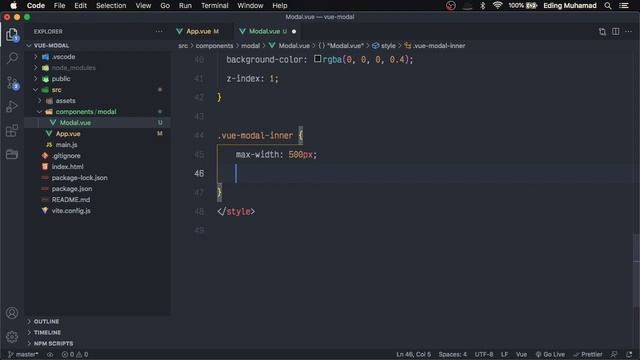Click the rgba color swatch on line 40
The height and width of the screenshot is (360, 640).
pyautogui.click(x=317, y=59)
